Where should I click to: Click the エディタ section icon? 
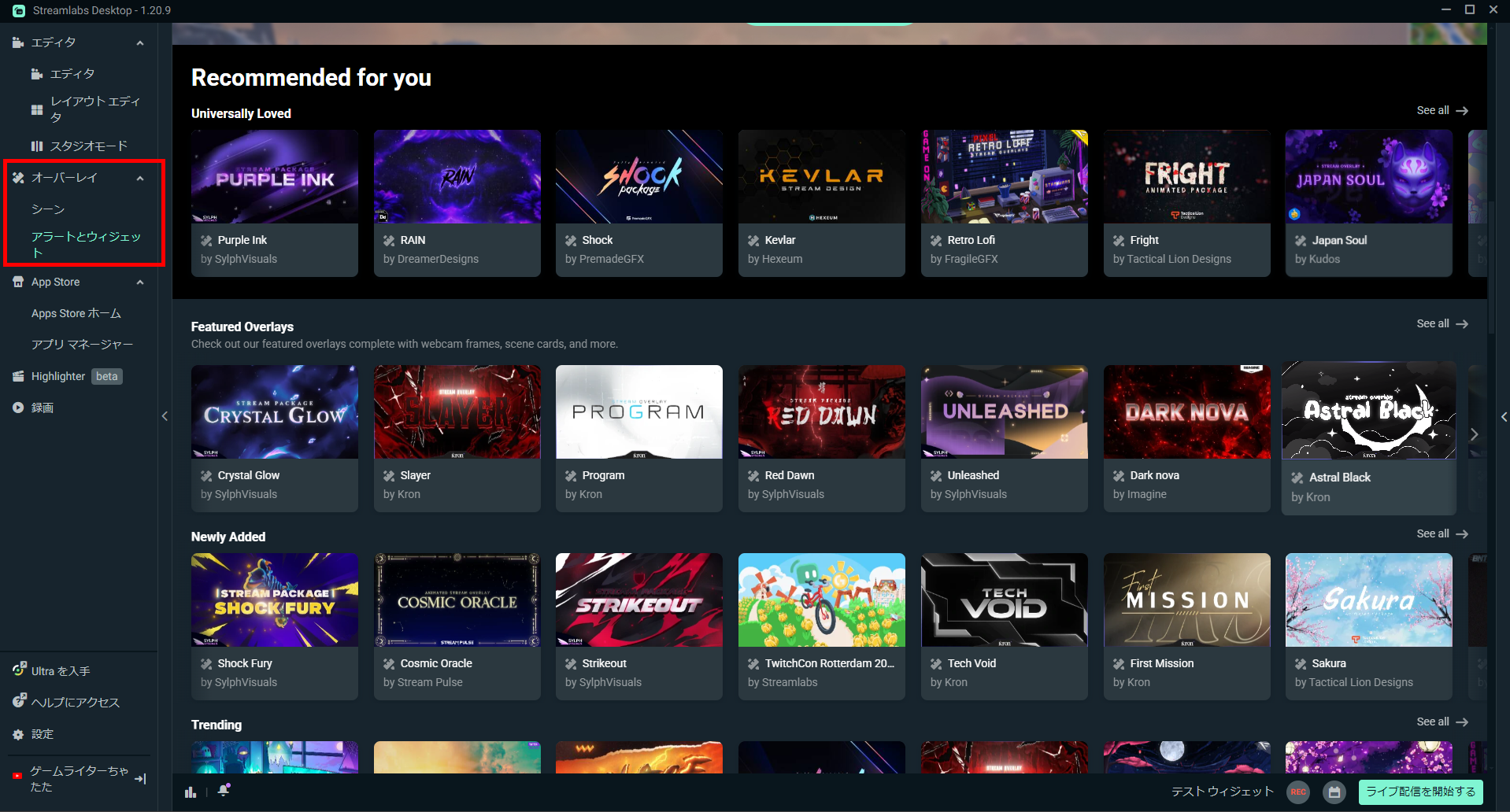tap(18, 42)
